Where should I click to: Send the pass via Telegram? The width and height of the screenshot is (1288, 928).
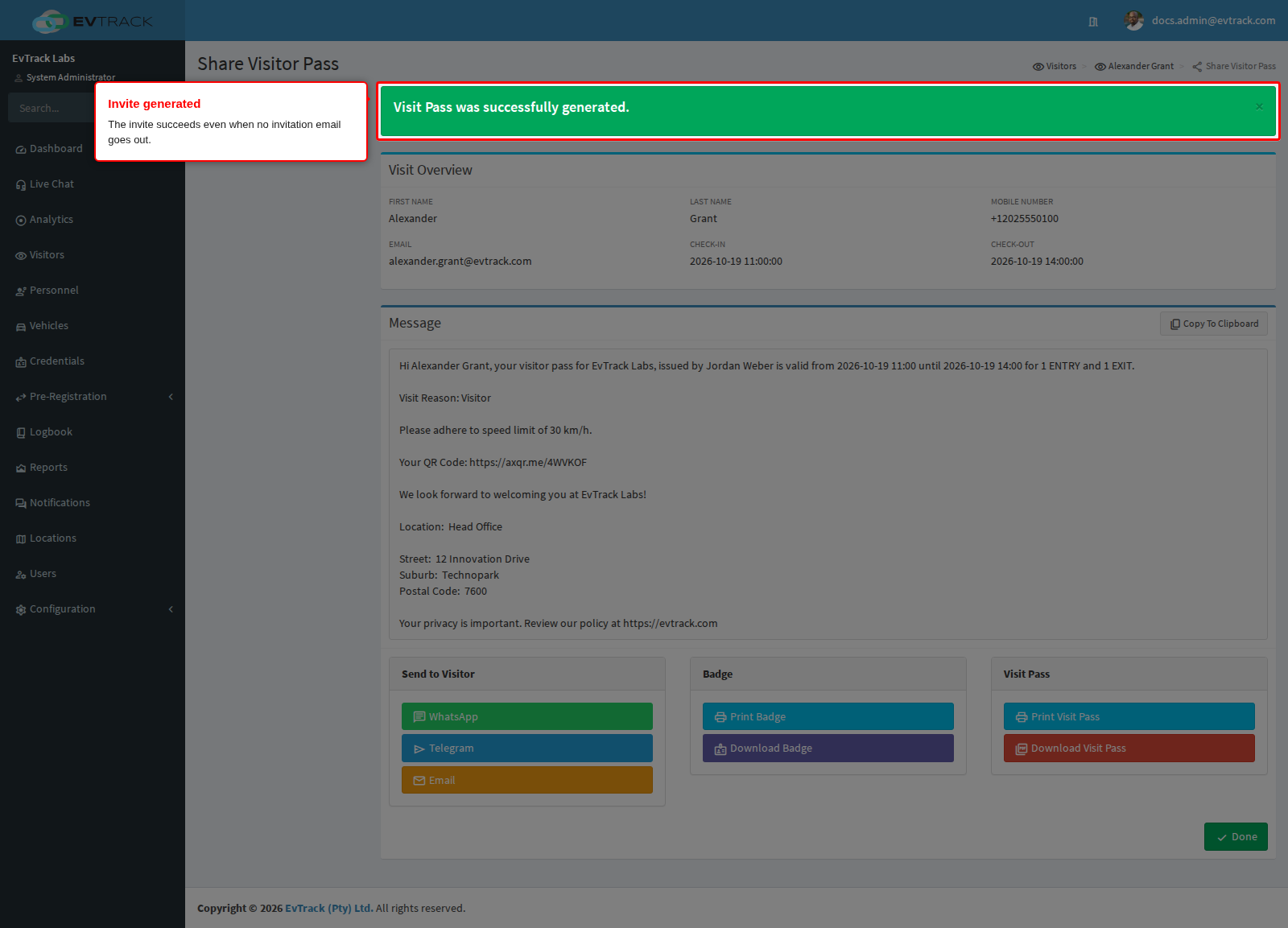tap(527, 749)
